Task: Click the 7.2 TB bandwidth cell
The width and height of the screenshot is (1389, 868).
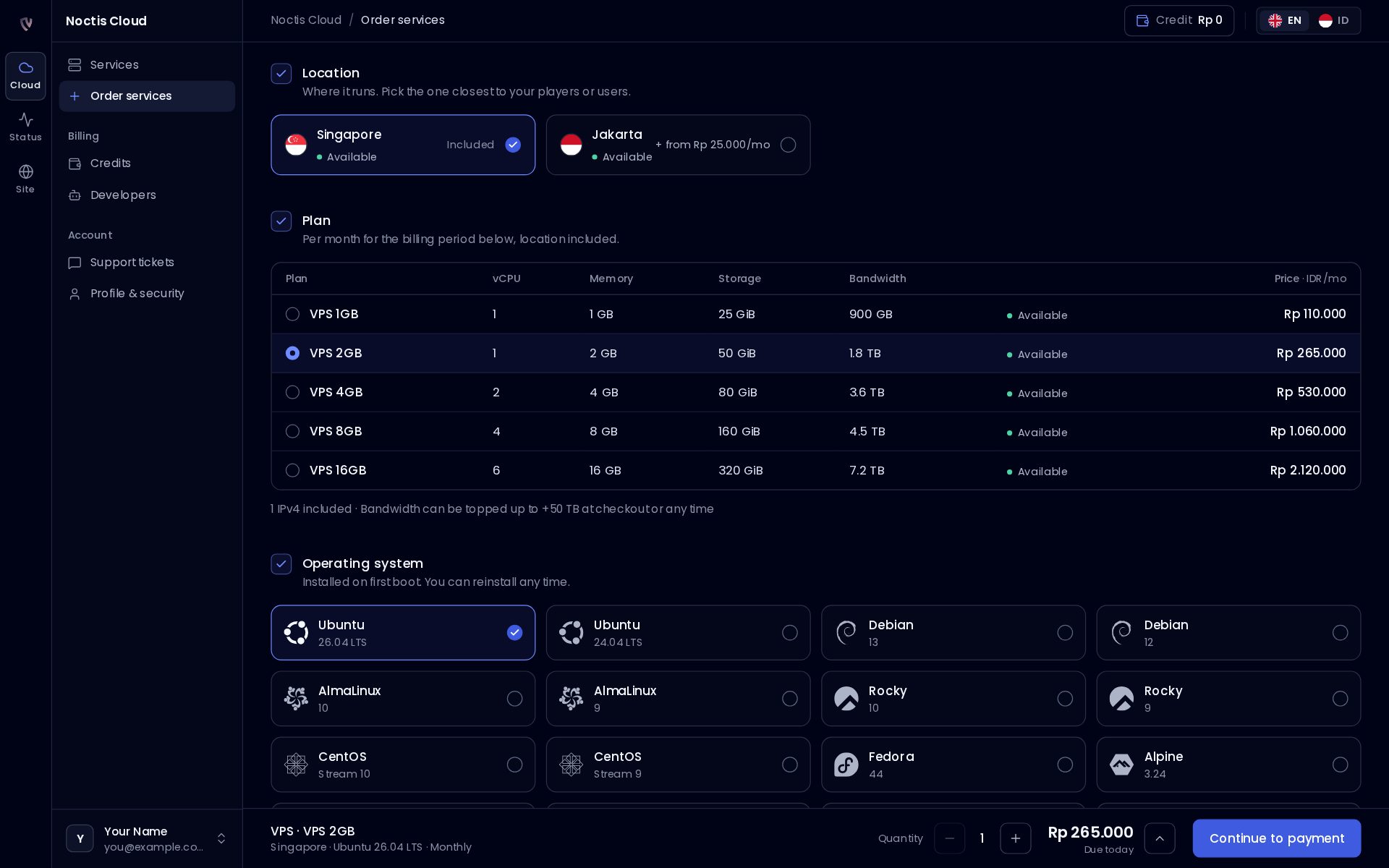Action: [867, 470]
